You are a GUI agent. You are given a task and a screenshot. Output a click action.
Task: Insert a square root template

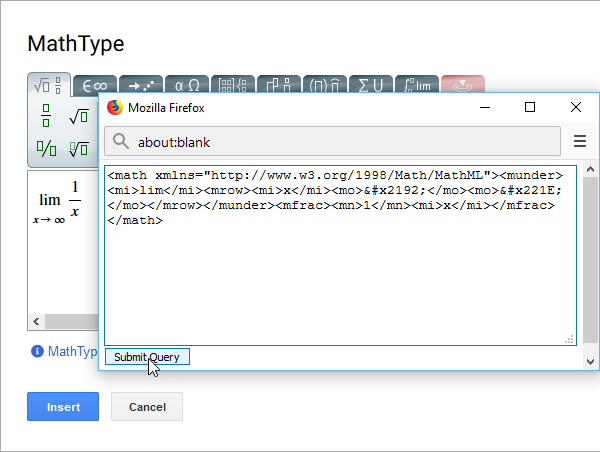tap(78, 117)
